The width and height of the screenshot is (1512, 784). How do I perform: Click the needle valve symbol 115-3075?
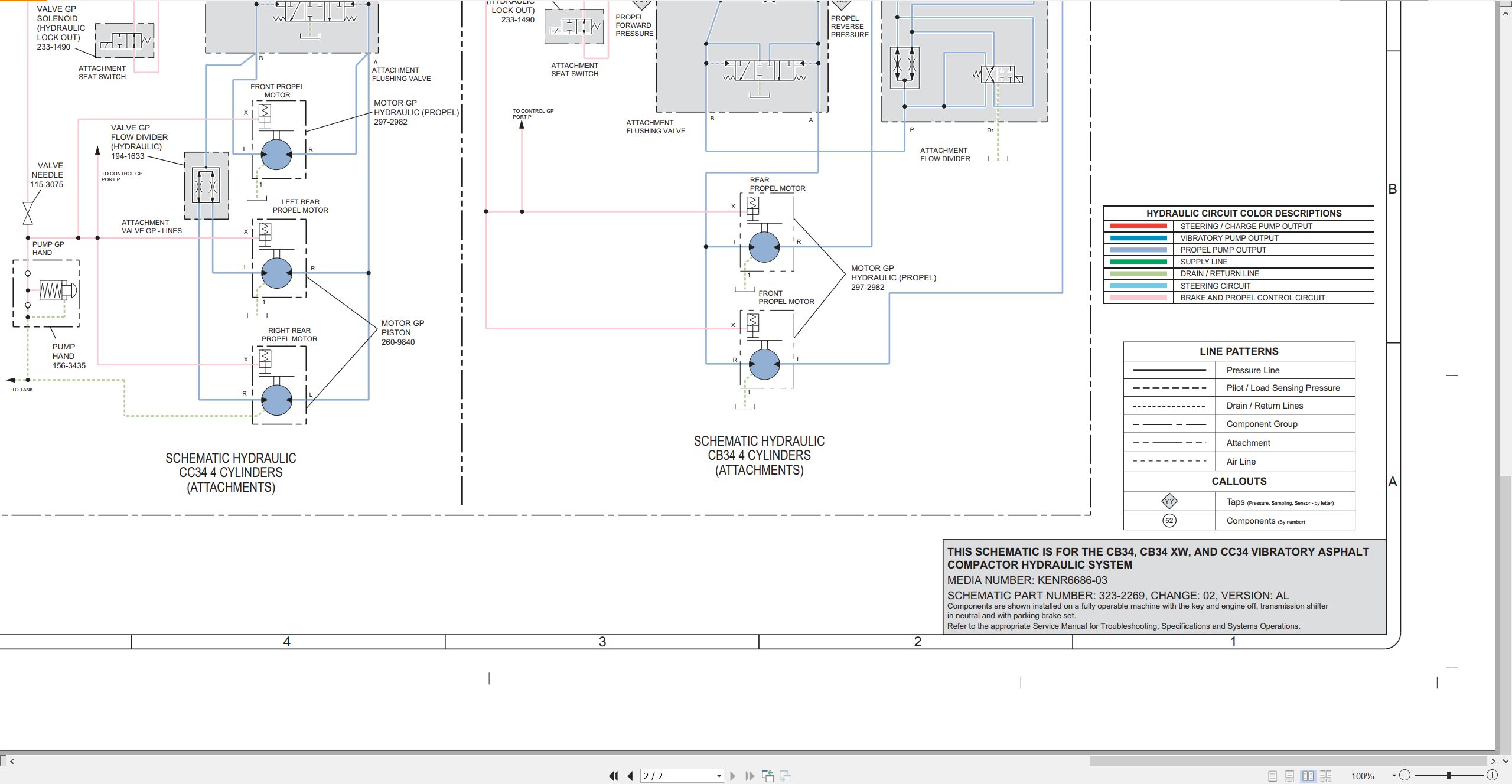(27, 213)
